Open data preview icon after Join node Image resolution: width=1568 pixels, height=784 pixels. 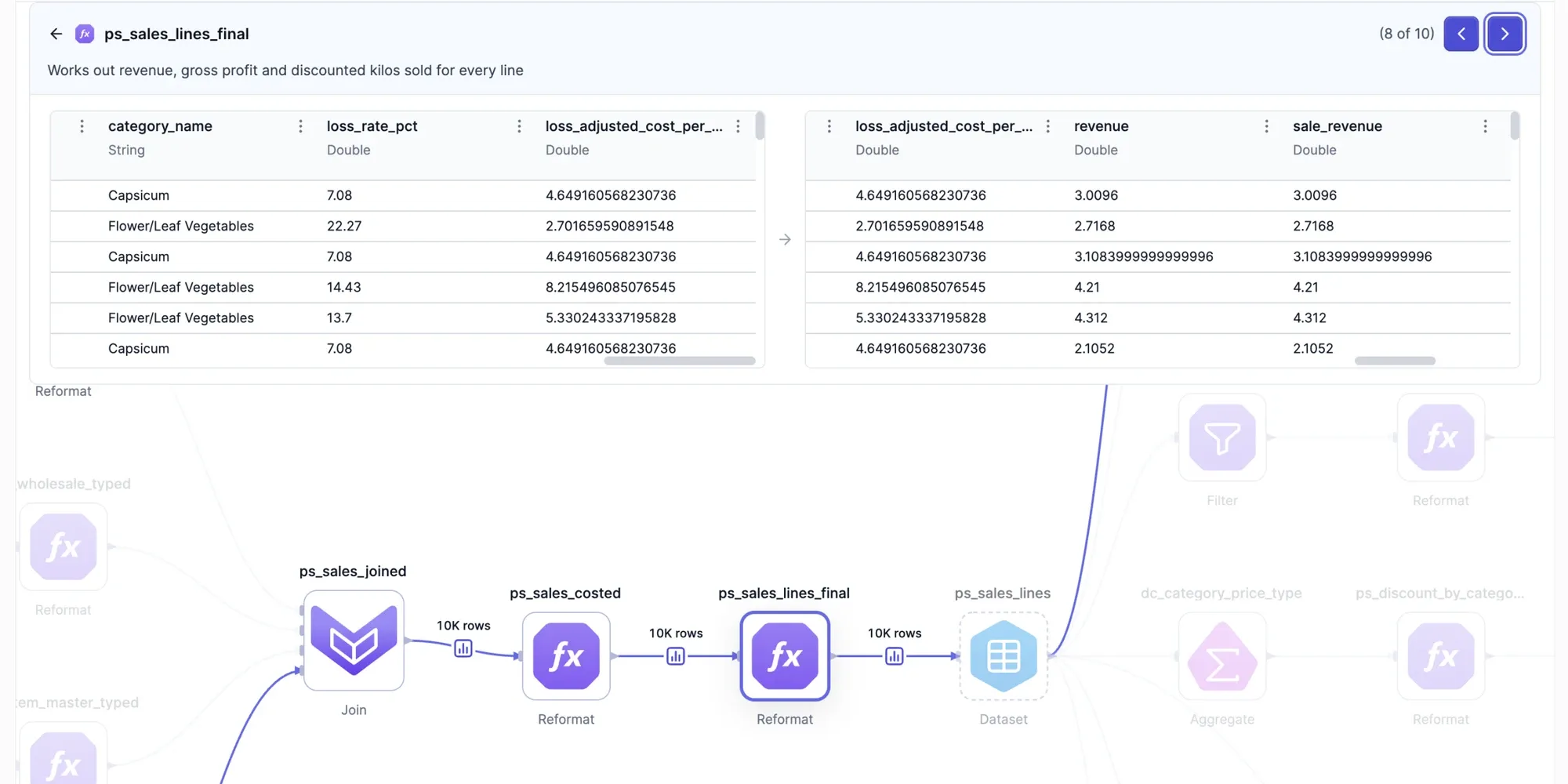[463, 648]
